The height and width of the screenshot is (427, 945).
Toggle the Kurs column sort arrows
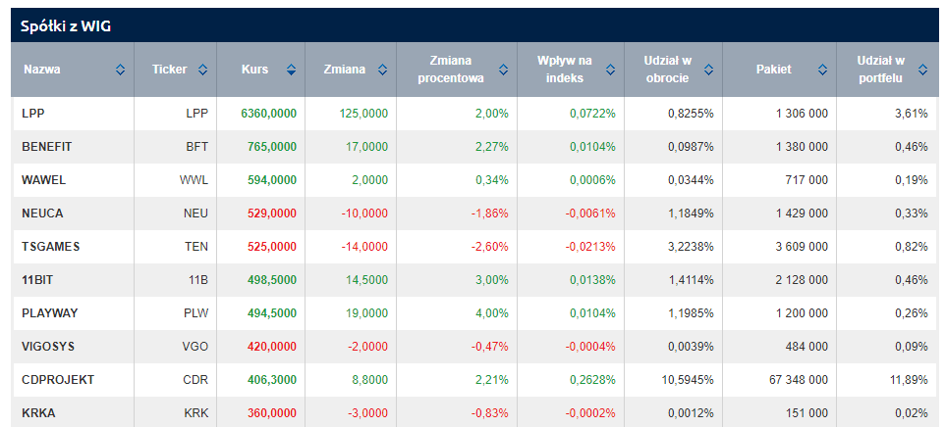coord(291,70)
